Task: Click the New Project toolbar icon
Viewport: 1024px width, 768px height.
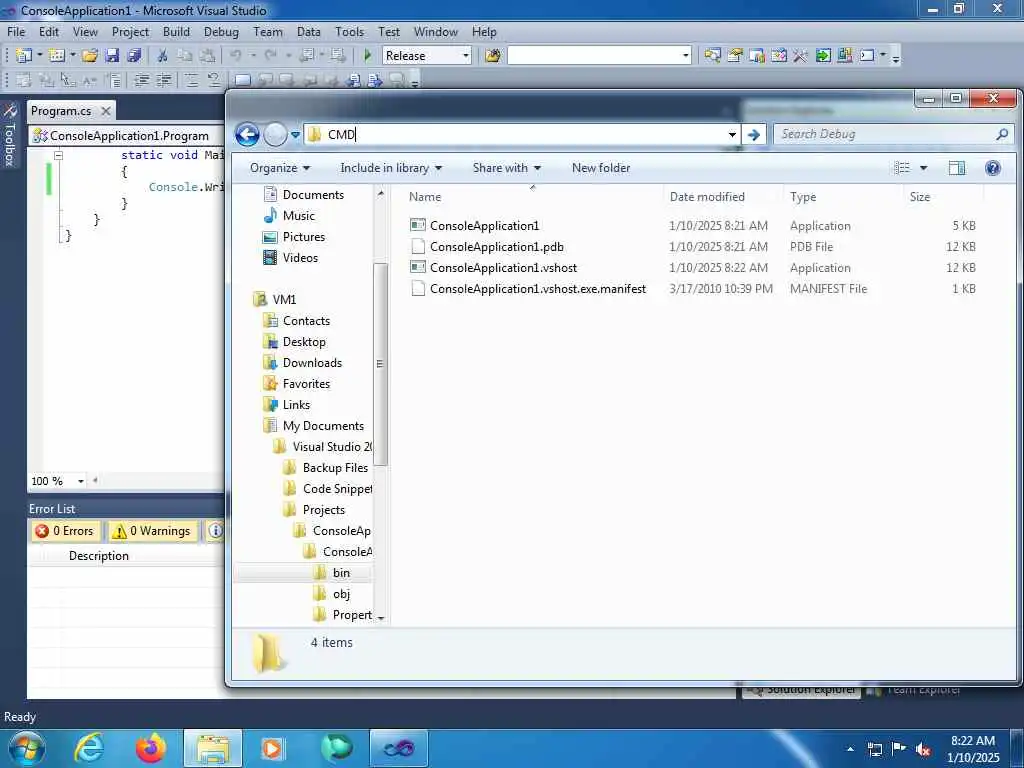Action: point(24,56)
